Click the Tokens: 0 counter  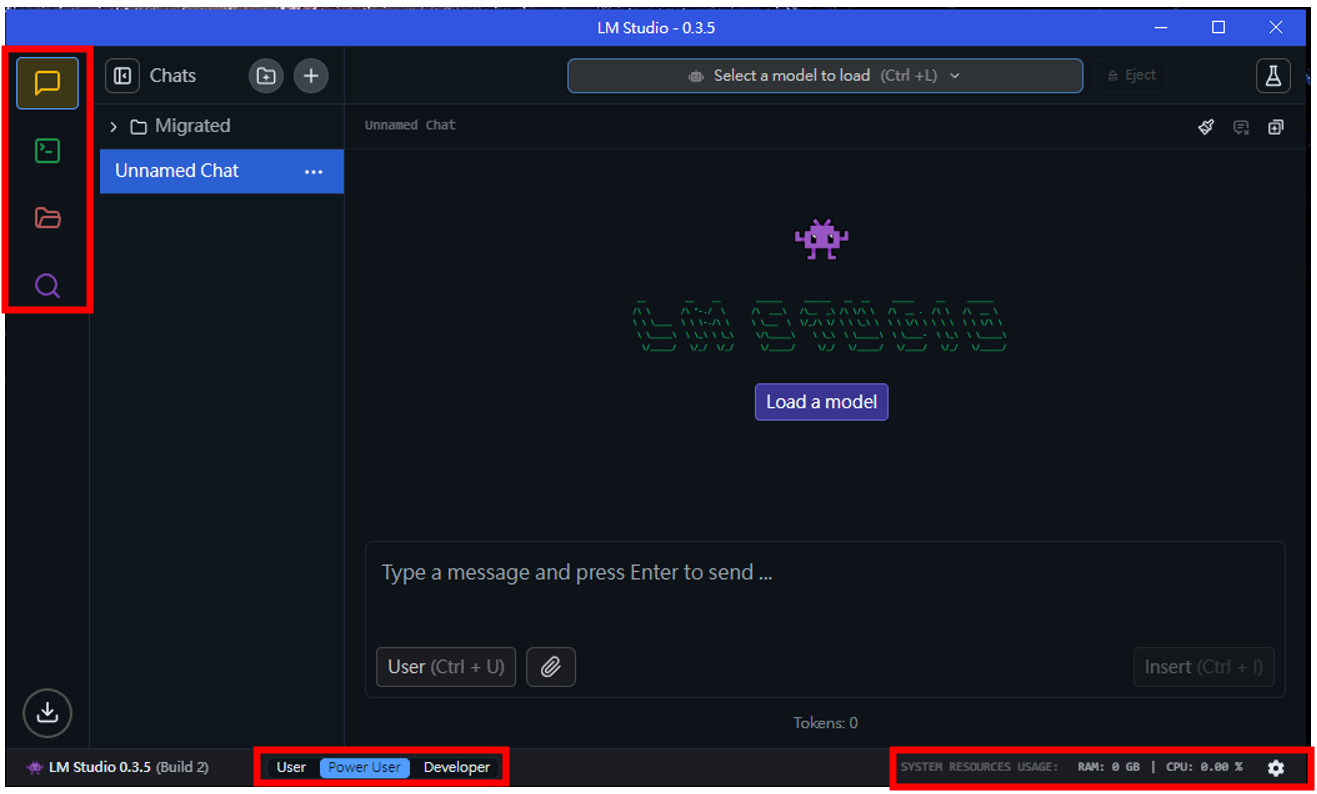tap(825, 723)
